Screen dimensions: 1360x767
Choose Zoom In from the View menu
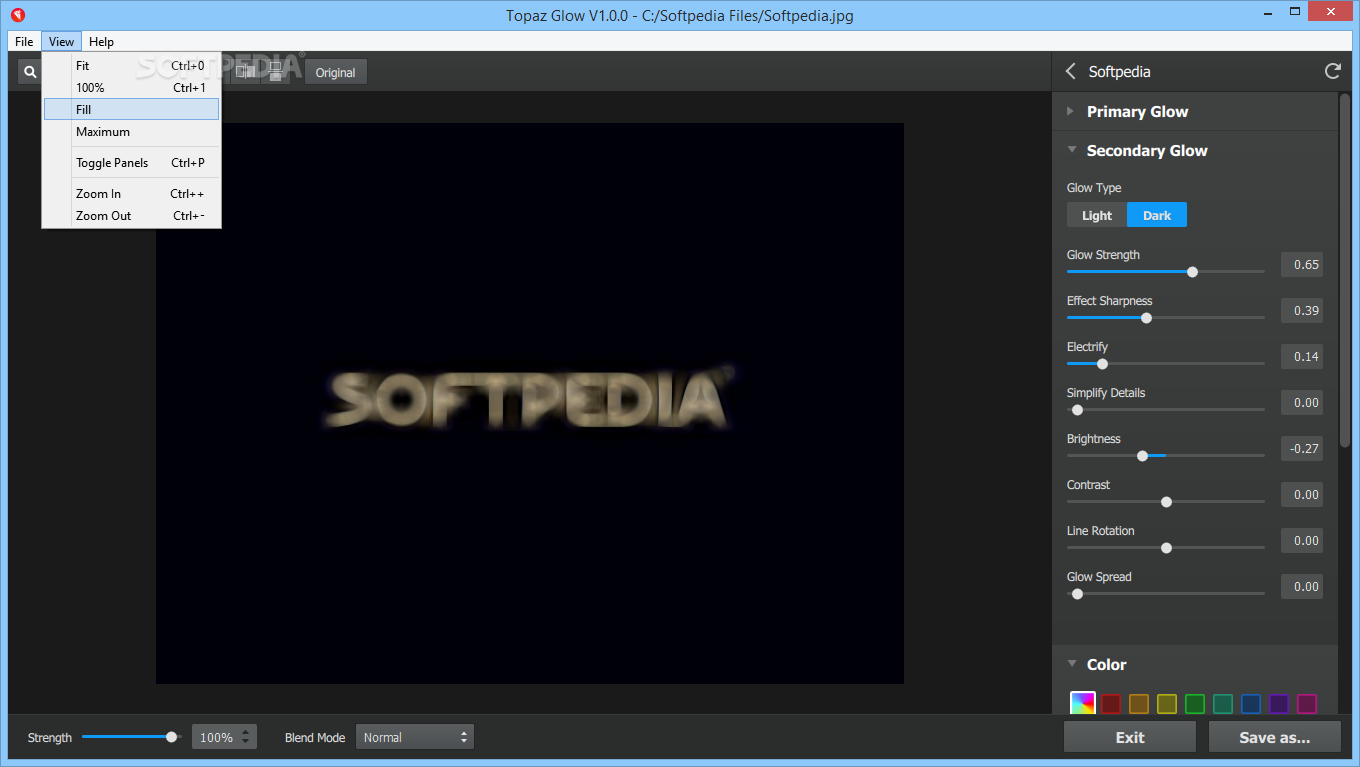click(131, 194)
